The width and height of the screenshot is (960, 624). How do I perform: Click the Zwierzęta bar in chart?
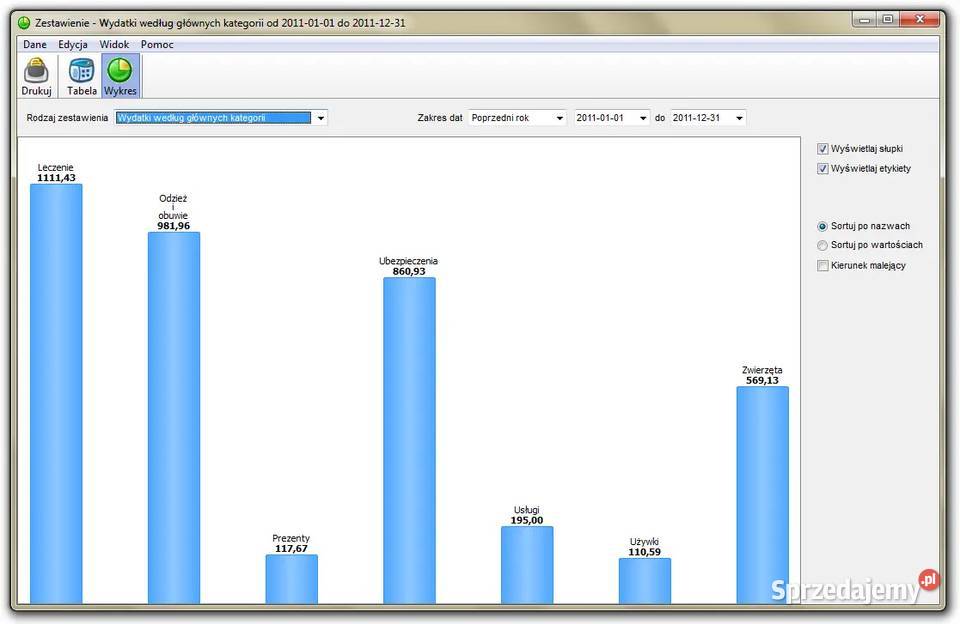coord(762,495)
